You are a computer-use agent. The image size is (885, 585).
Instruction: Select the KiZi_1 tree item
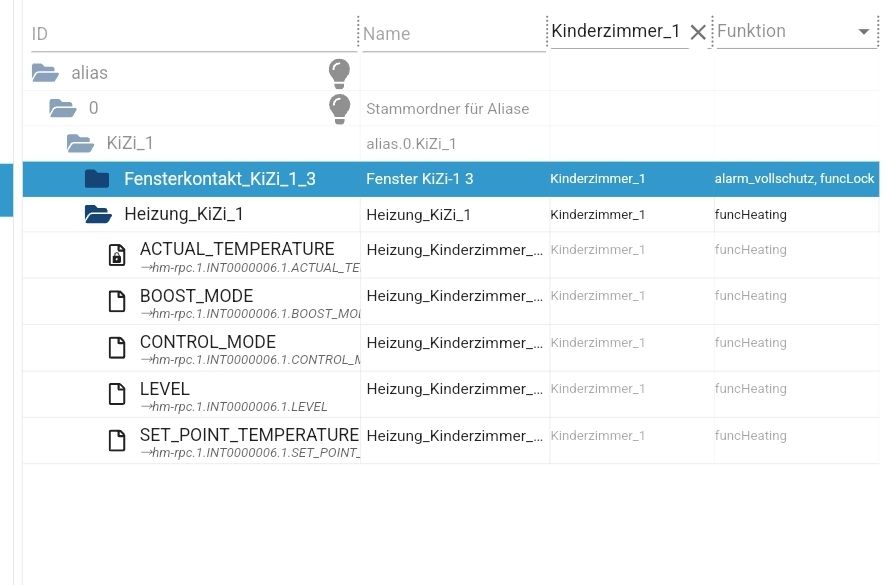click(x=130, y=143)
